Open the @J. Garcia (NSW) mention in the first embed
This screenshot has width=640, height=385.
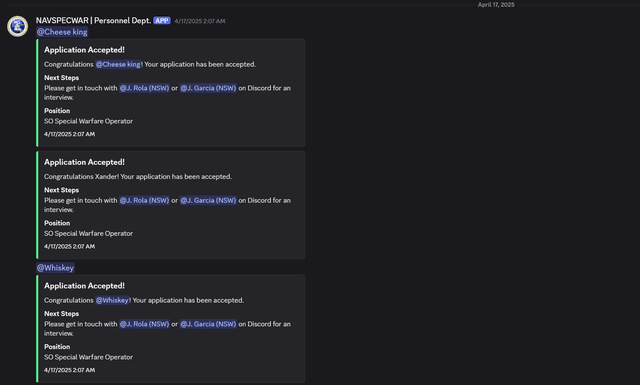pos(208,88)
